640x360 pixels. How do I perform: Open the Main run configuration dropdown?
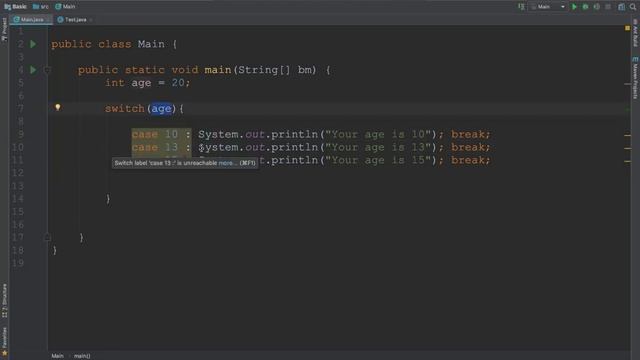(548, 7)
